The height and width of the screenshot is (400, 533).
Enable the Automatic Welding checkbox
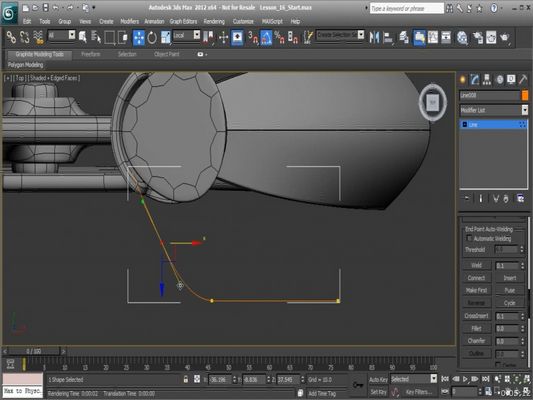point(469,239)
